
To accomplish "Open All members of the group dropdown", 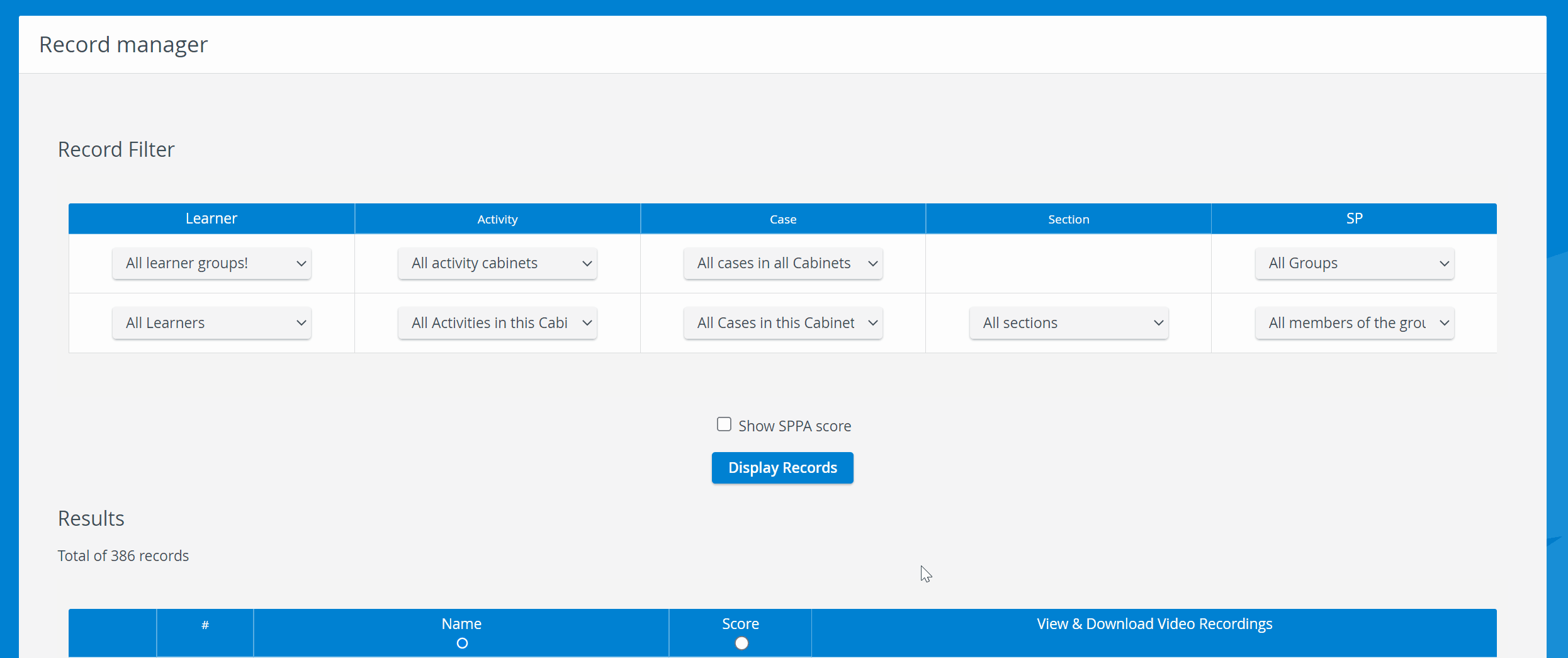I will coord(1355,323).
